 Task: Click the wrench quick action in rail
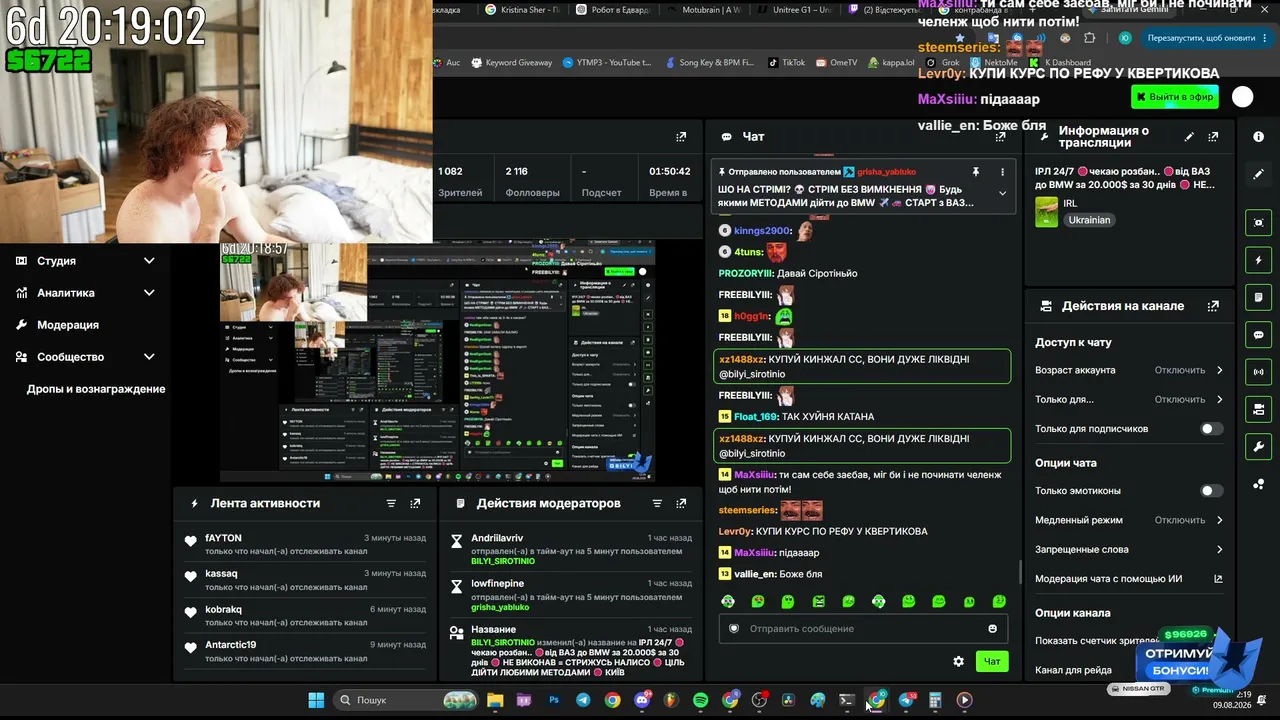click(x=1258, y=446)
